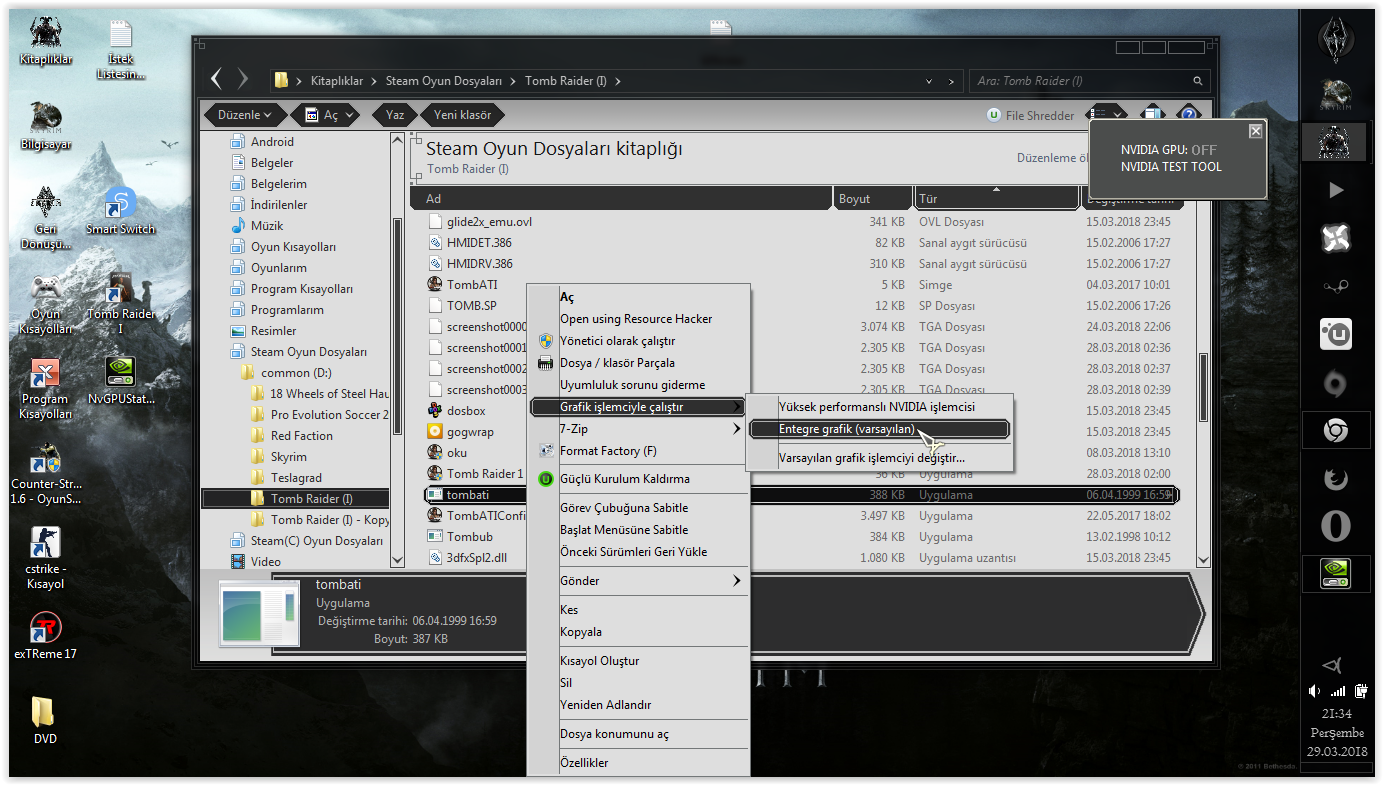The height and width of the screenshot is (785, 1383).
Task: Select Red Faction folder in the tree
Action: coord(302,435)
